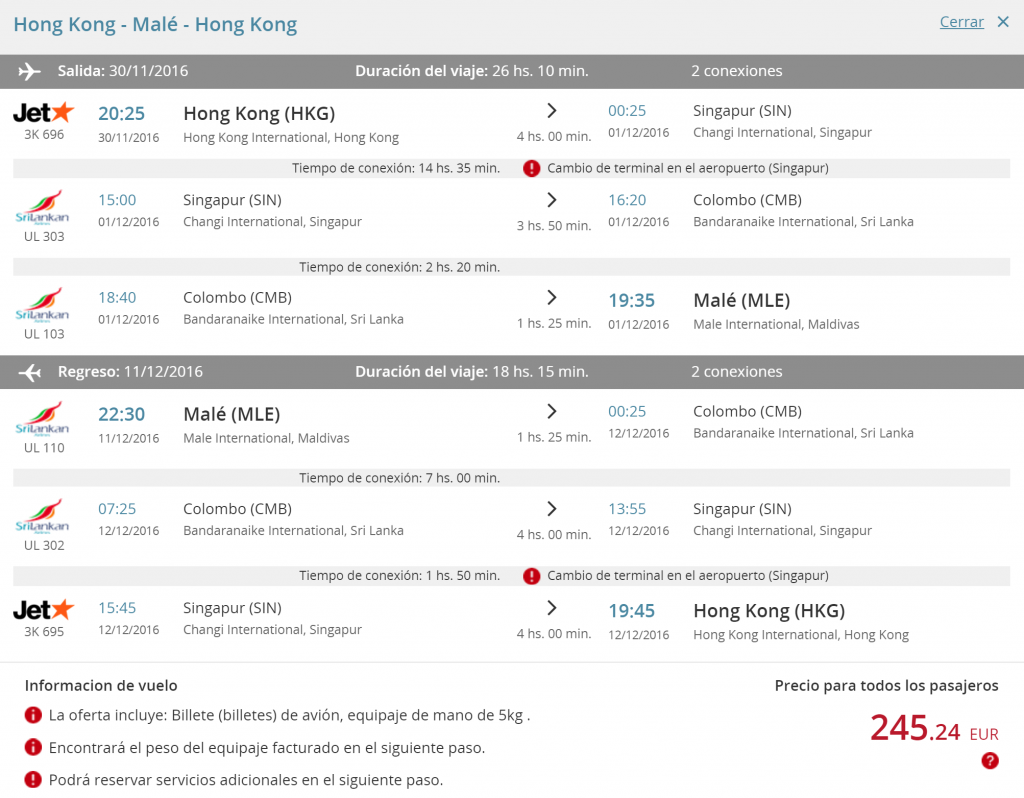The width and height of the screenshot is (1024, 798).
Task: Click the return airplane icon next to Regreso
Action: (29, 372)
